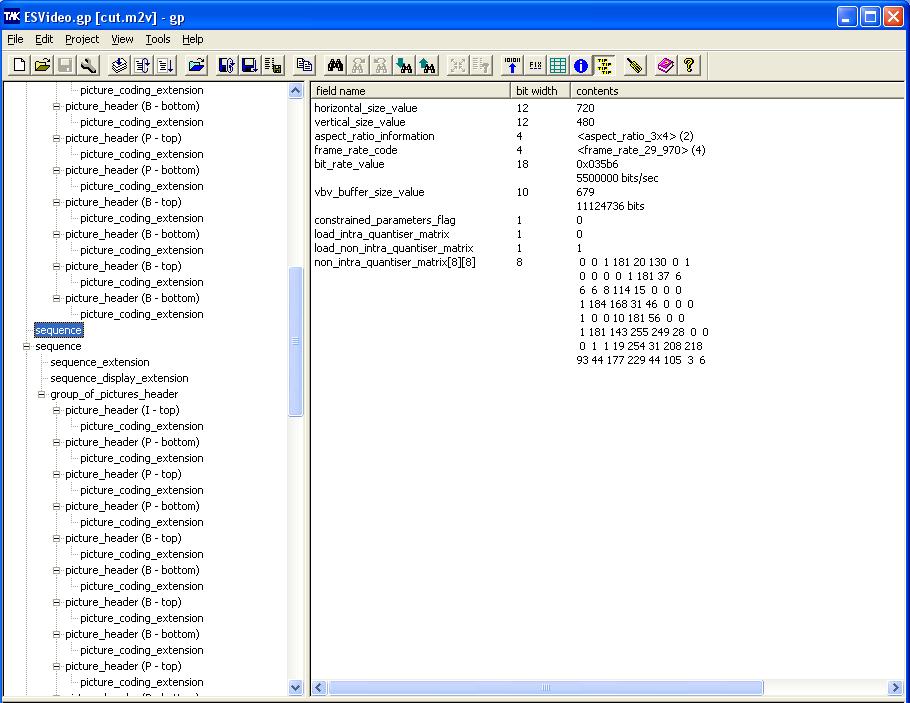Click the New file toolbar icon
This screenshot has width=910, height=703.
(x=19, y=65)
